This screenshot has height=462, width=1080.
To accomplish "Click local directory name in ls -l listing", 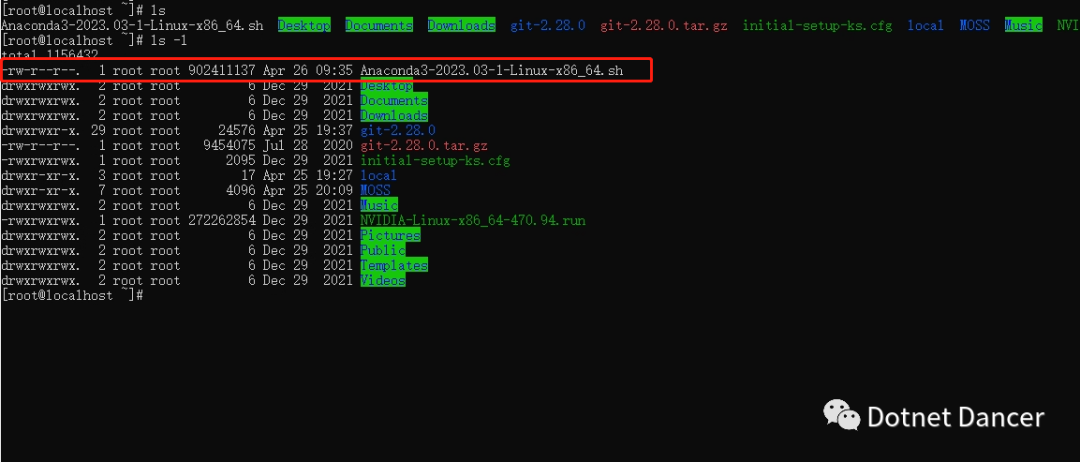I will tap(379, 176).
